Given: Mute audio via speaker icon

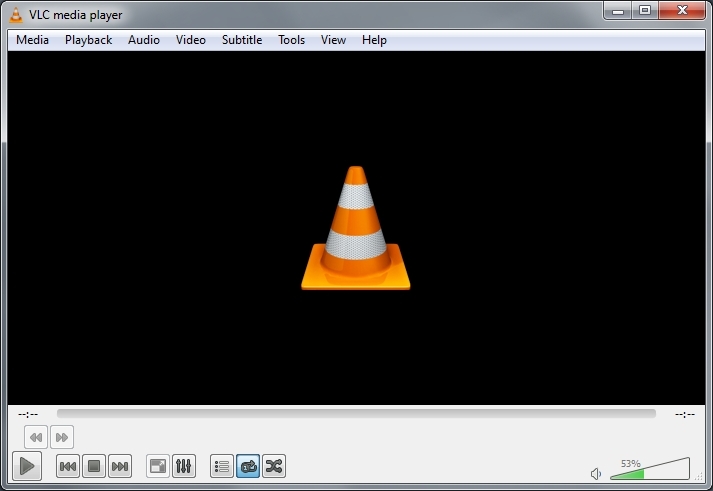Looking at the screenshot, I should tap(596, 473).
